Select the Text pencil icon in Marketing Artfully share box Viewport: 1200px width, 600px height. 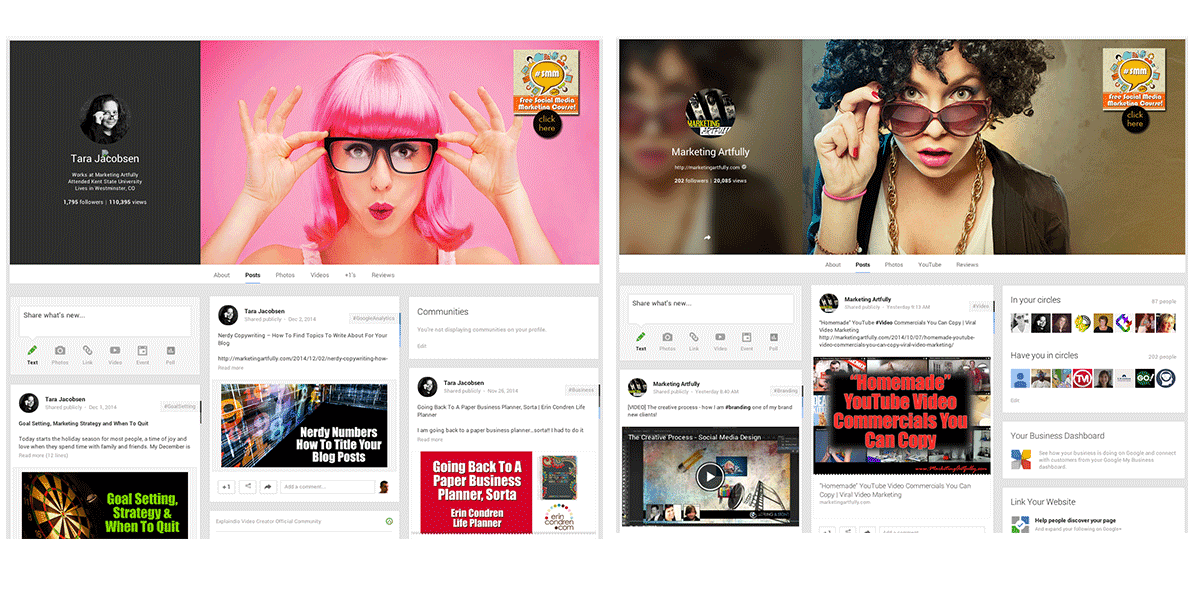641,337
